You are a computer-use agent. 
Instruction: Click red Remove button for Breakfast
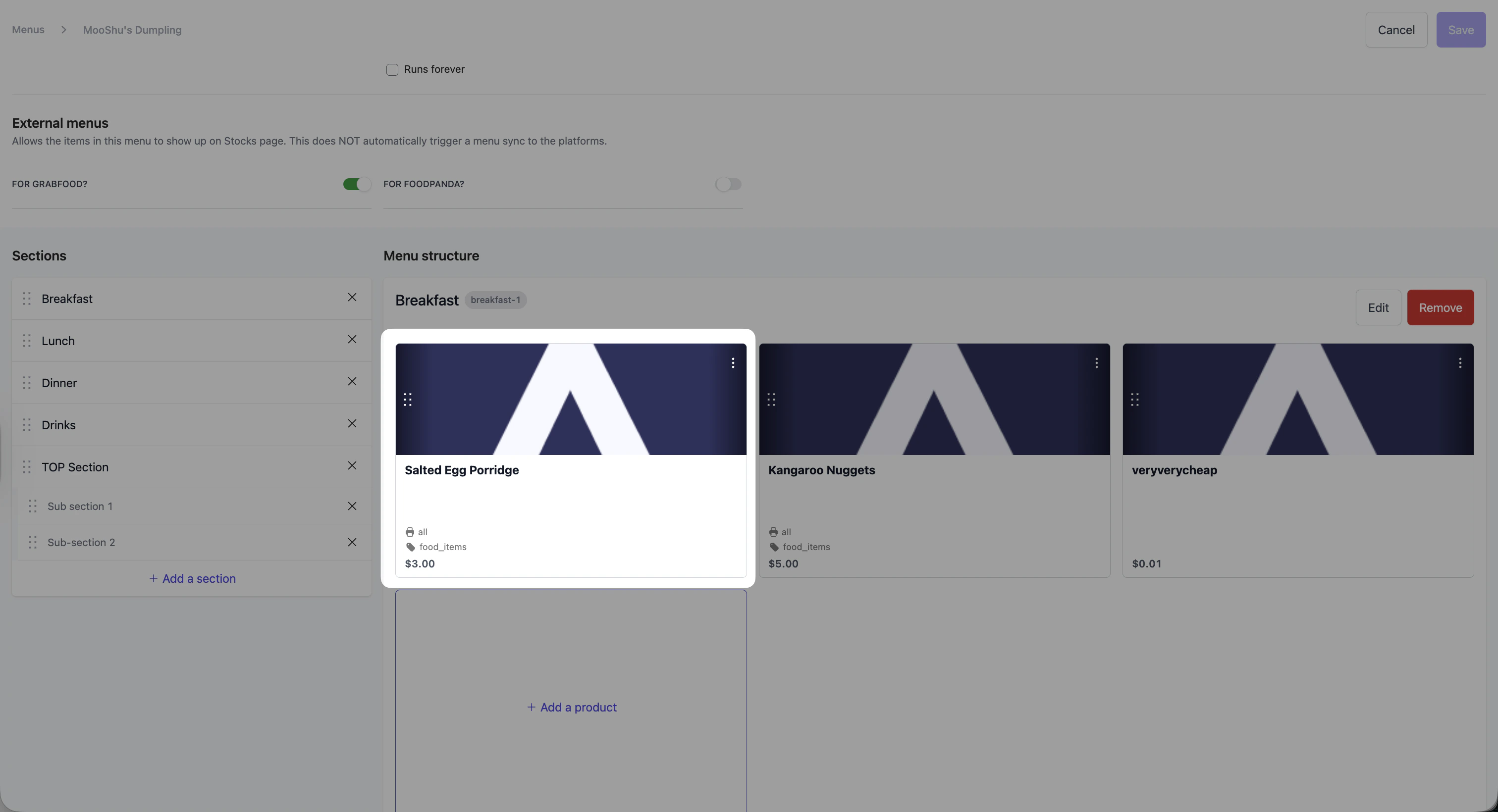coord(1440,307)
